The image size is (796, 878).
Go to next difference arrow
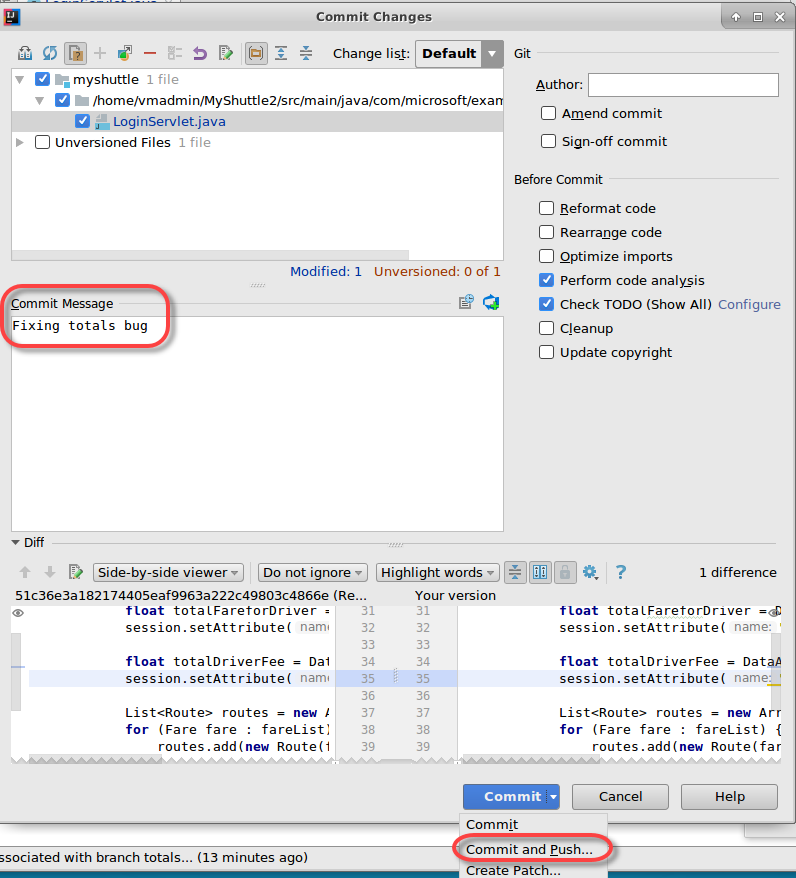[x=50, y=572]
